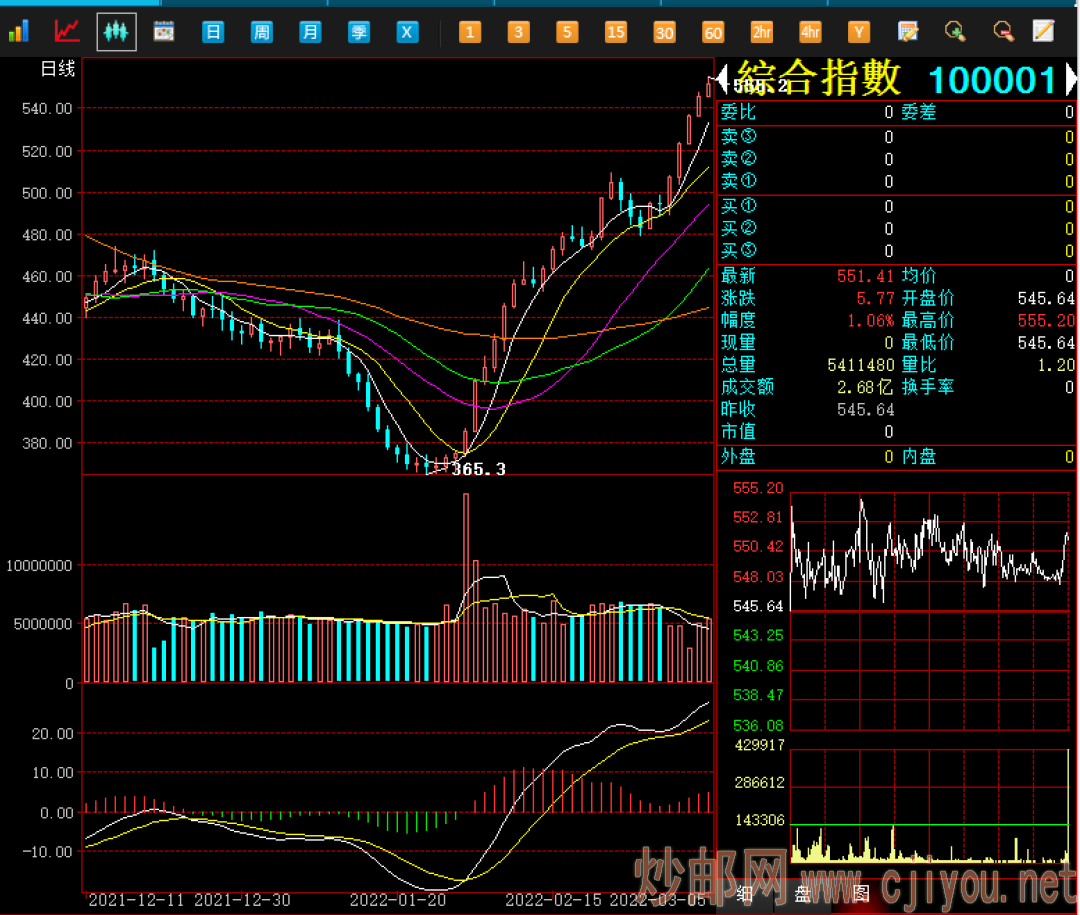Choose the 15 minute interval button
This screenshot has height=915, width=1080.
[616, 32]
